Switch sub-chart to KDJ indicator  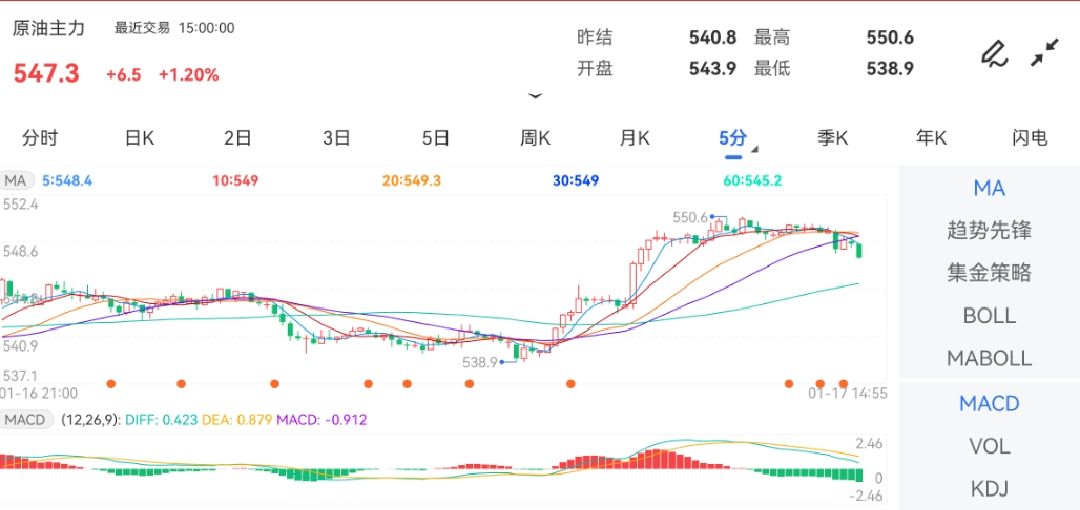point(989,489)
